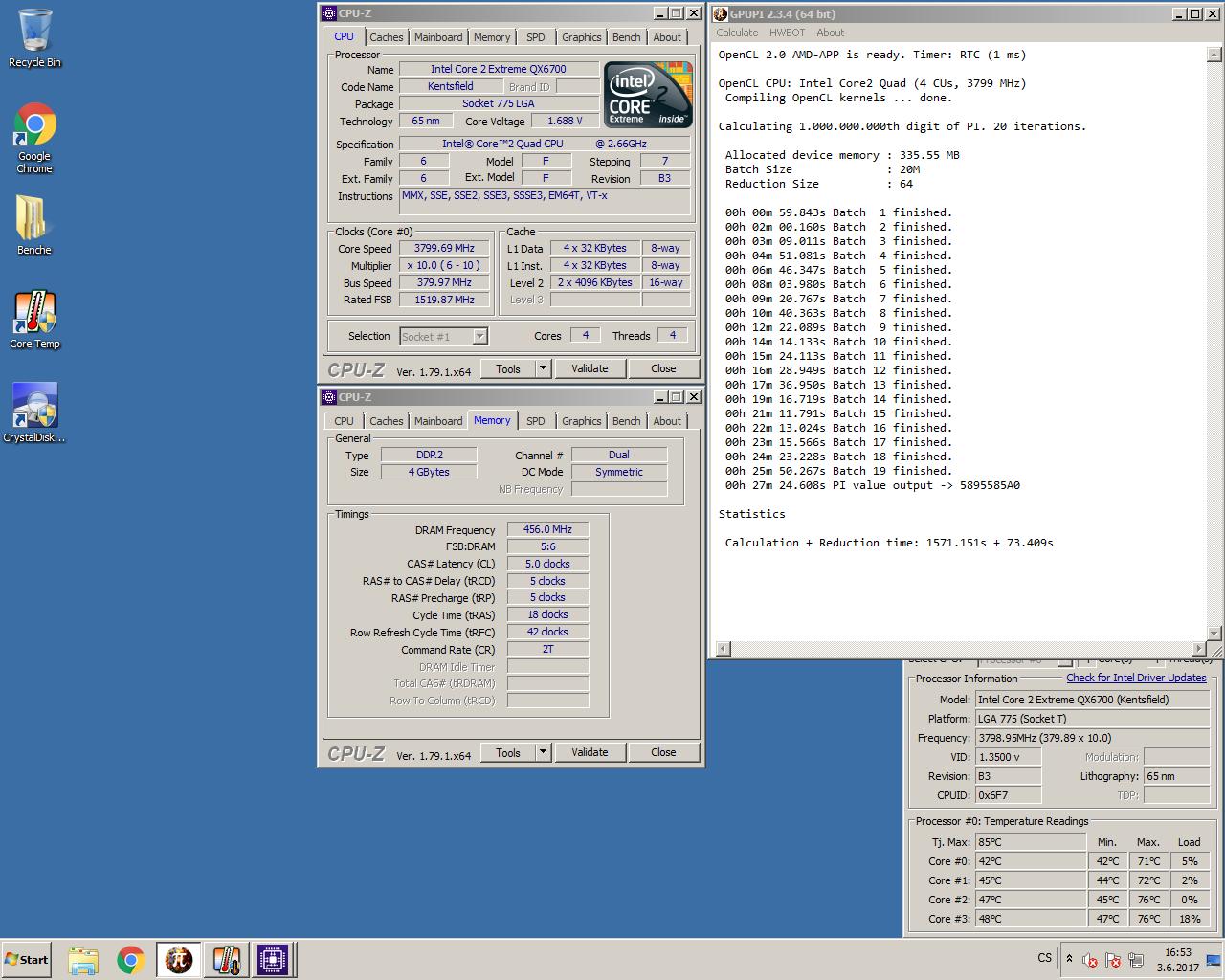Open HWBOT menu in GPUPI
This screenshot has height=980, width=1225.
787,33
